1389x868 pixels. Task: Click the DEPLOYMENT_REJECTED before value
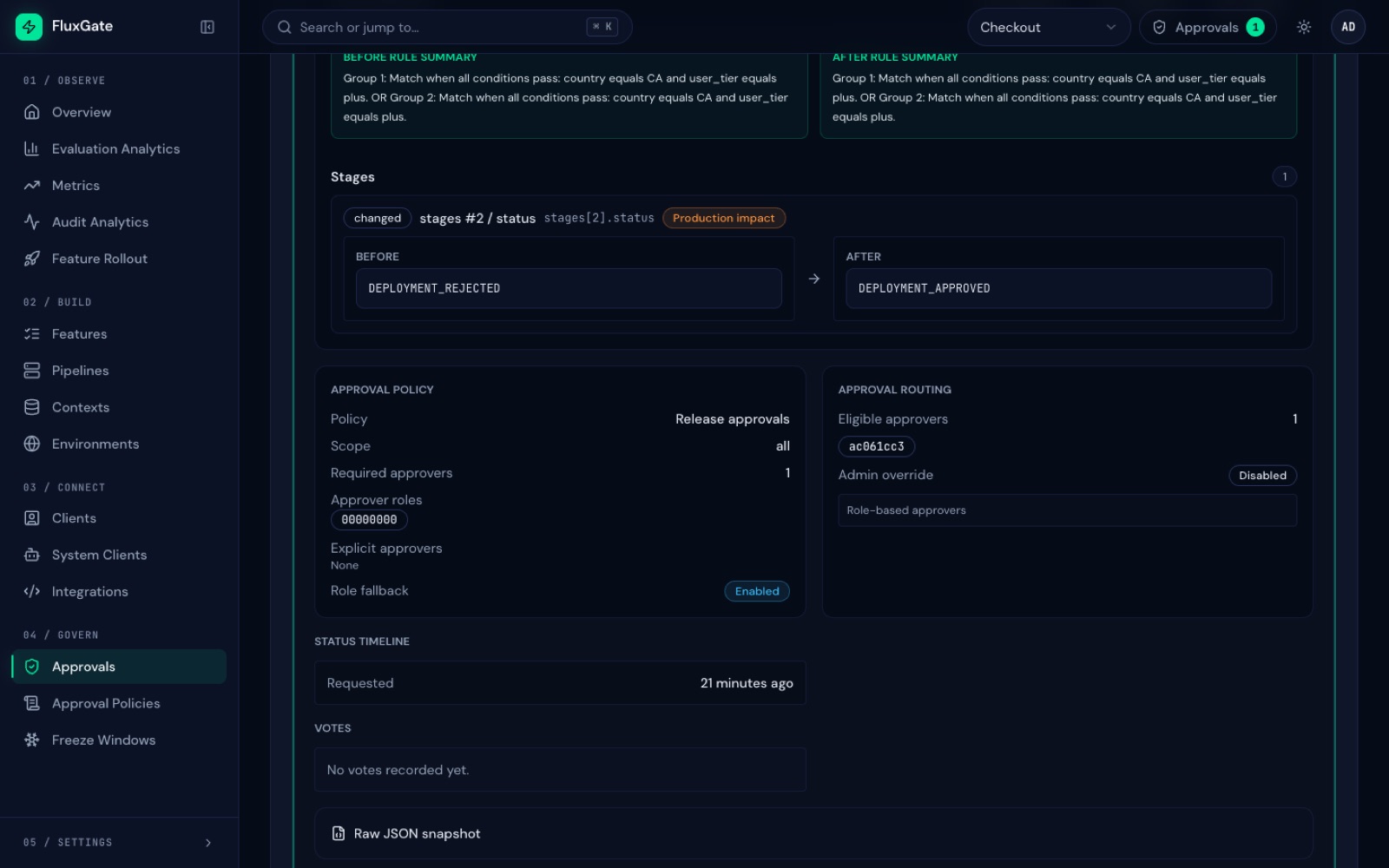pos(569,288)
